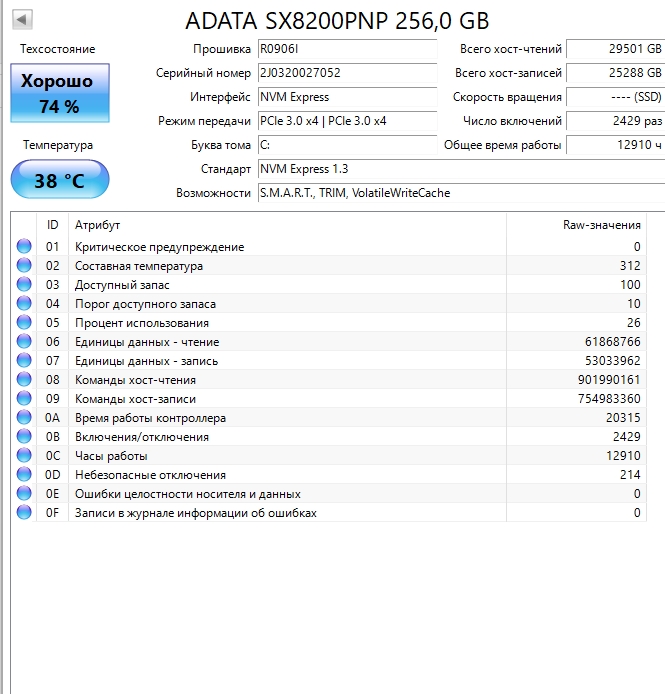Click the raw value 312
The image size is (665, 694).
pos(630,266)
